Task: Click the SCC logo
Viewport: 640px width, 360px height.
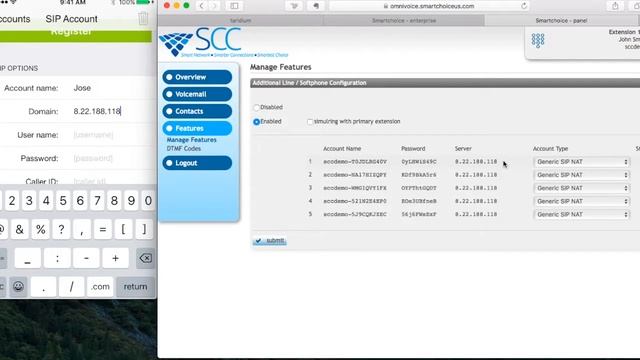Action: 223,42
